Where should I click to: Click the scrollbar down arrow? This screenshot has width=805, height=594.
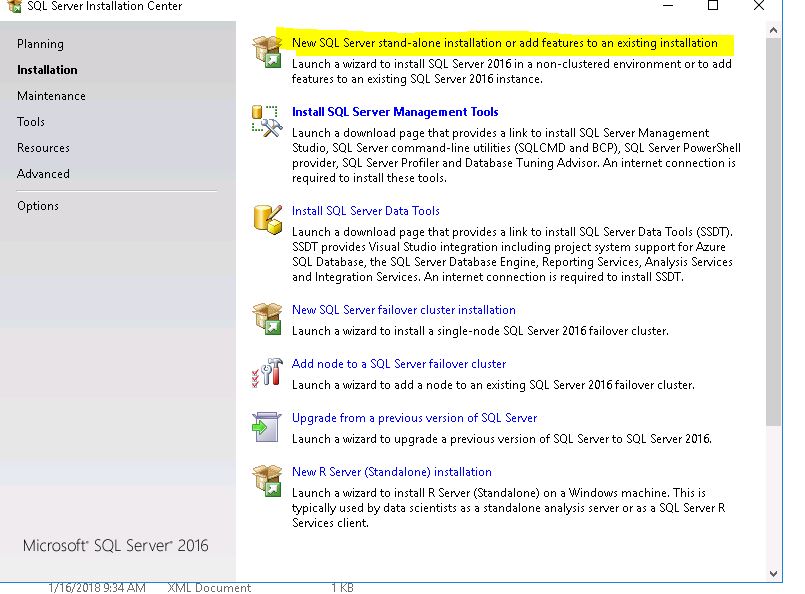(774, 573)
